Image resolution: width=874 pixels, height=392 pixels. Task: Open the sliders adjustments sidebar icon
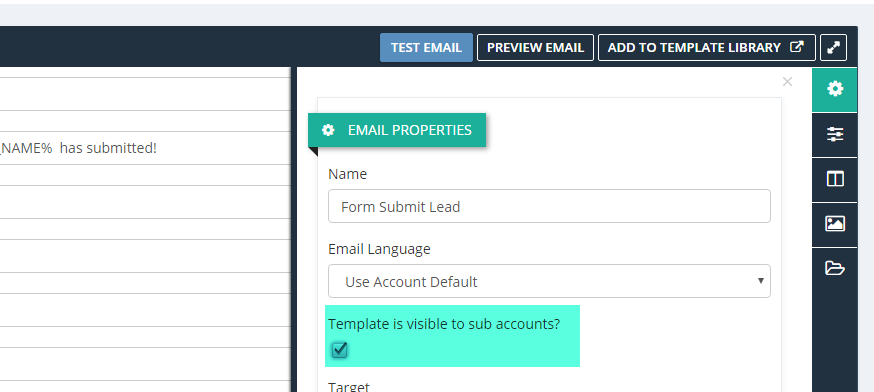[x=834, y=134]
